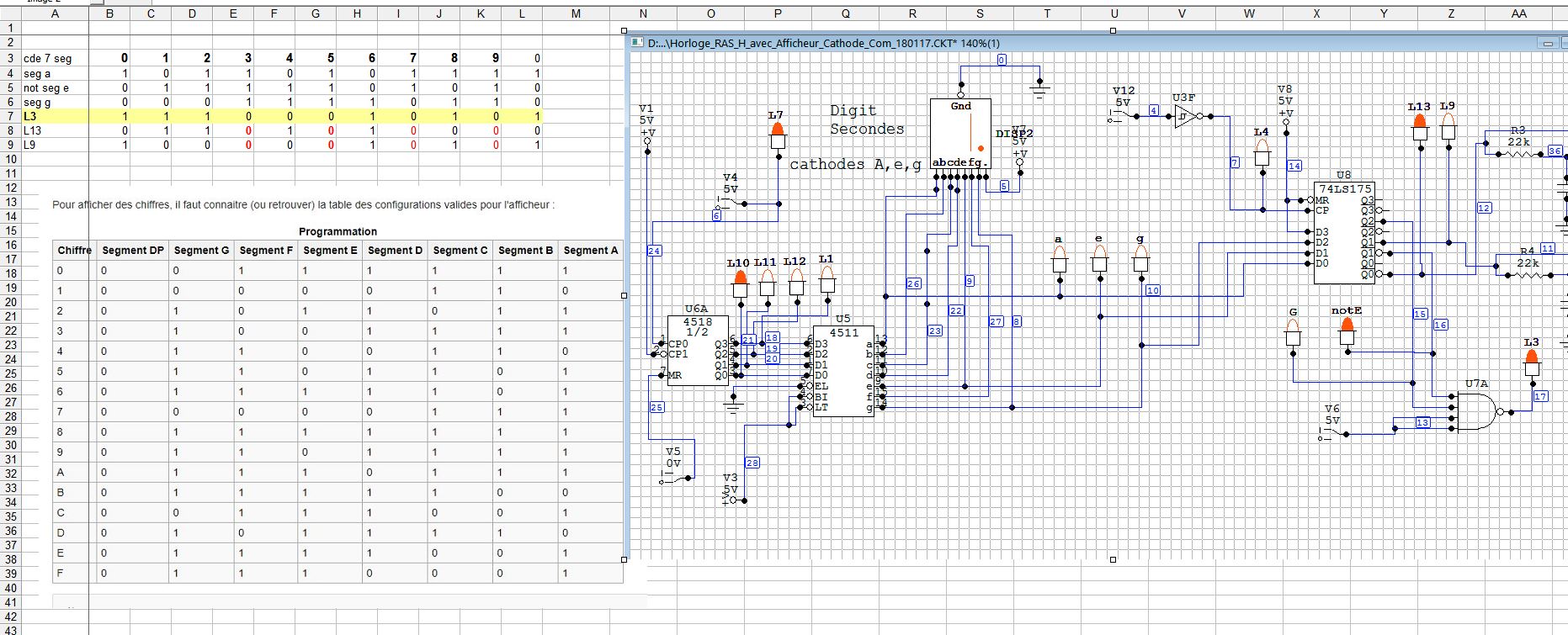Toggle the V6 5V logic switch
Viewport: 1568px width, 635px height.
pos(1332,433)
